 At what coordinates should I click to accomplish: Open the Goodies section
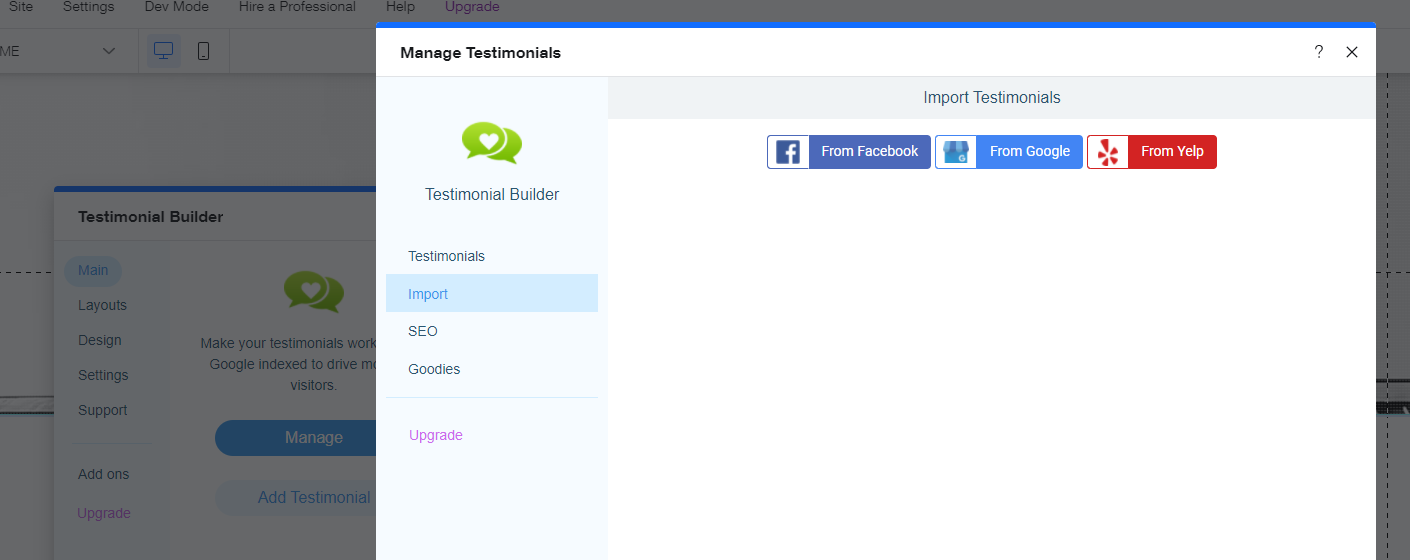click(492, 369)
